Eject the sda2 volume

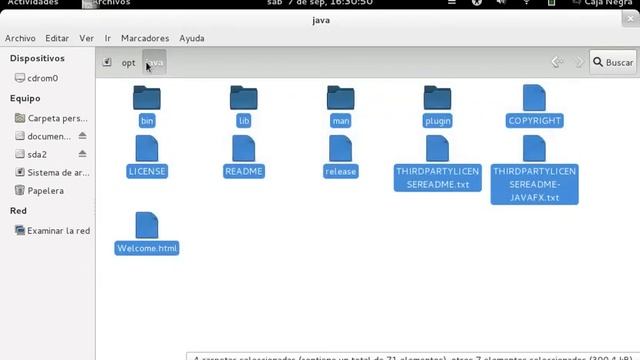(x=82, y=154)
